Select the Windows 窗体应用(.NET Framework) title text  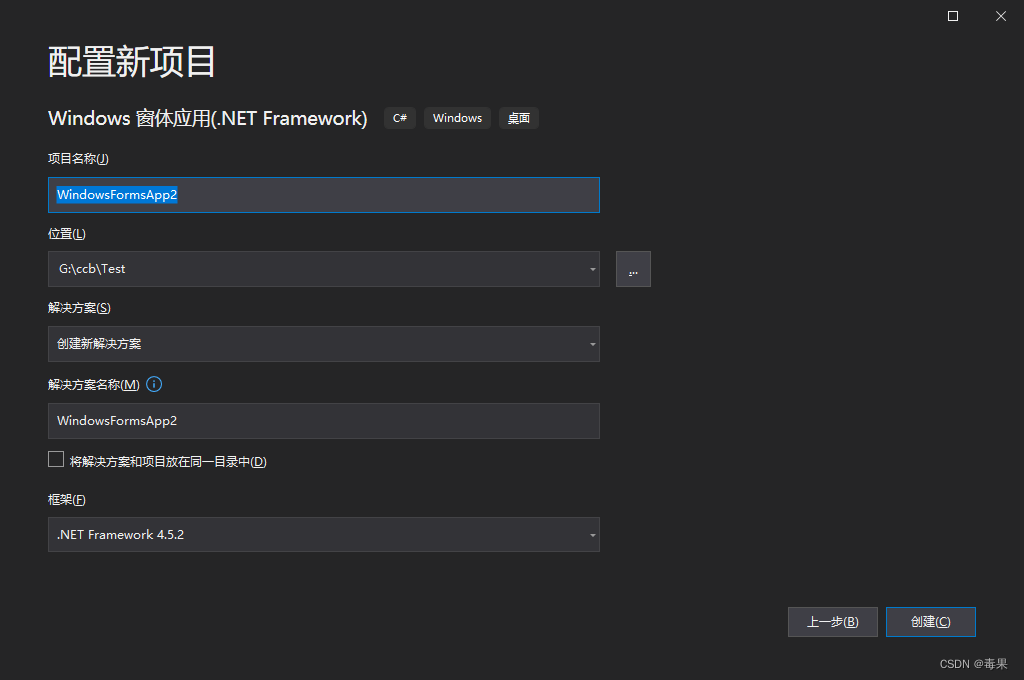pos(207,118)
